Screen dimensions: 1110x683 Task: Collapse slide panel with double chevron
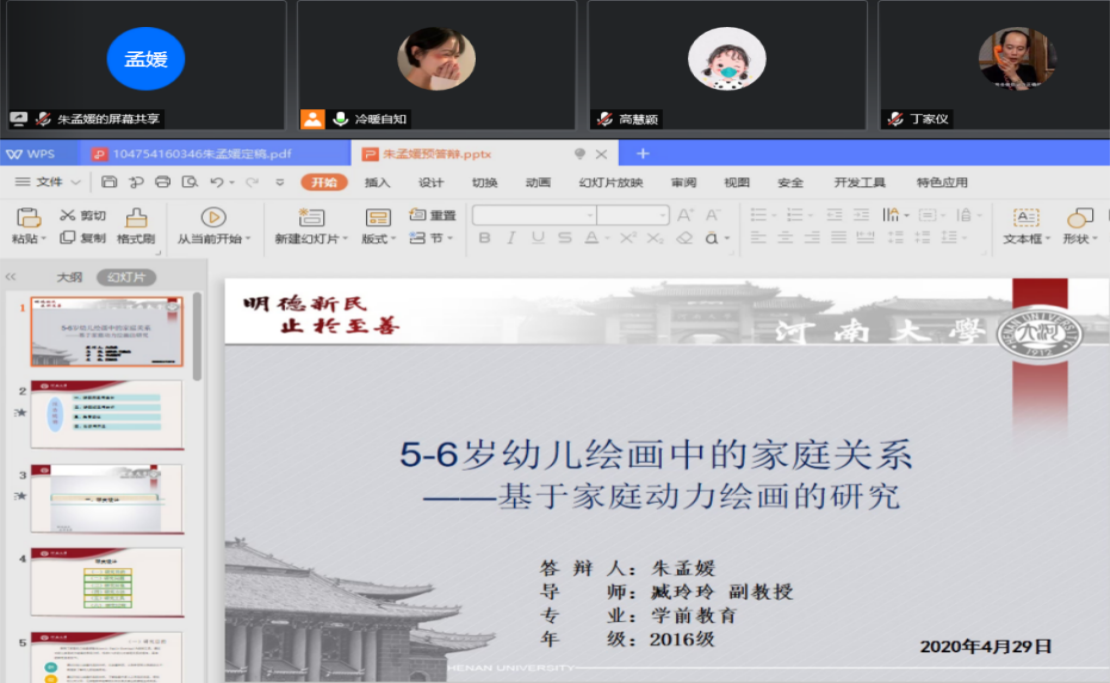click(11, 277)
